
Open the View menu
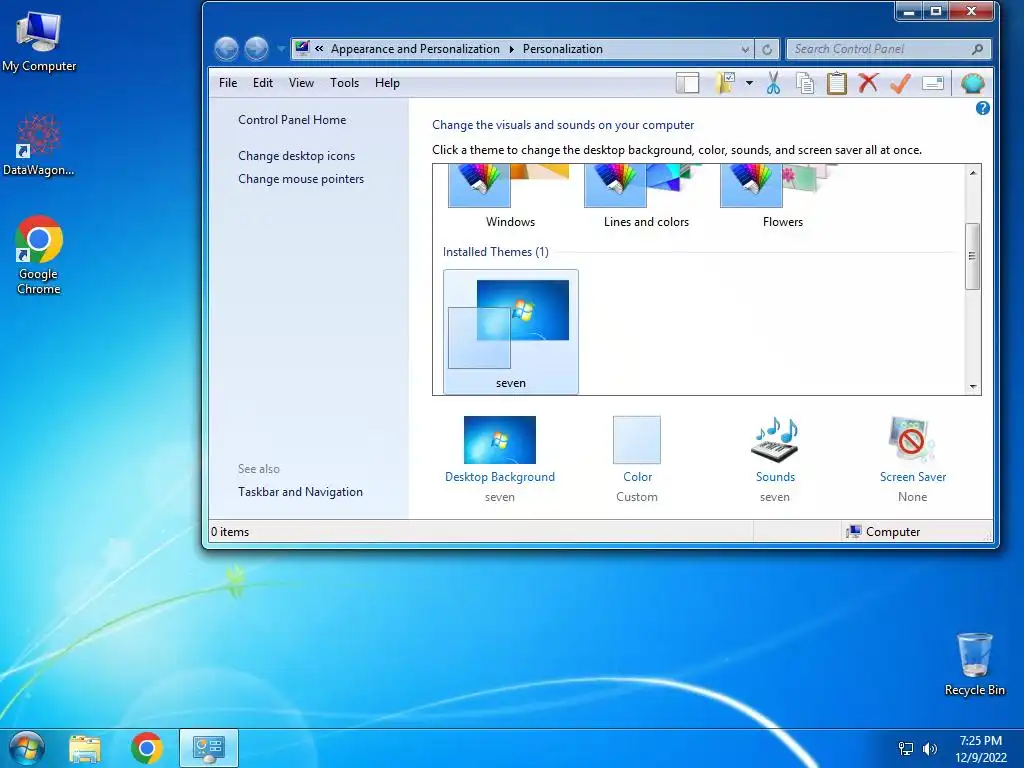[301, 83]
